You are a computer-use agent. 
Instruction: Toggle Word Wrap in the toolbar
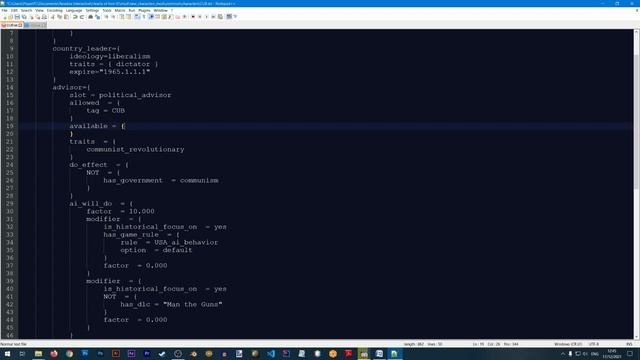(137, 17)
